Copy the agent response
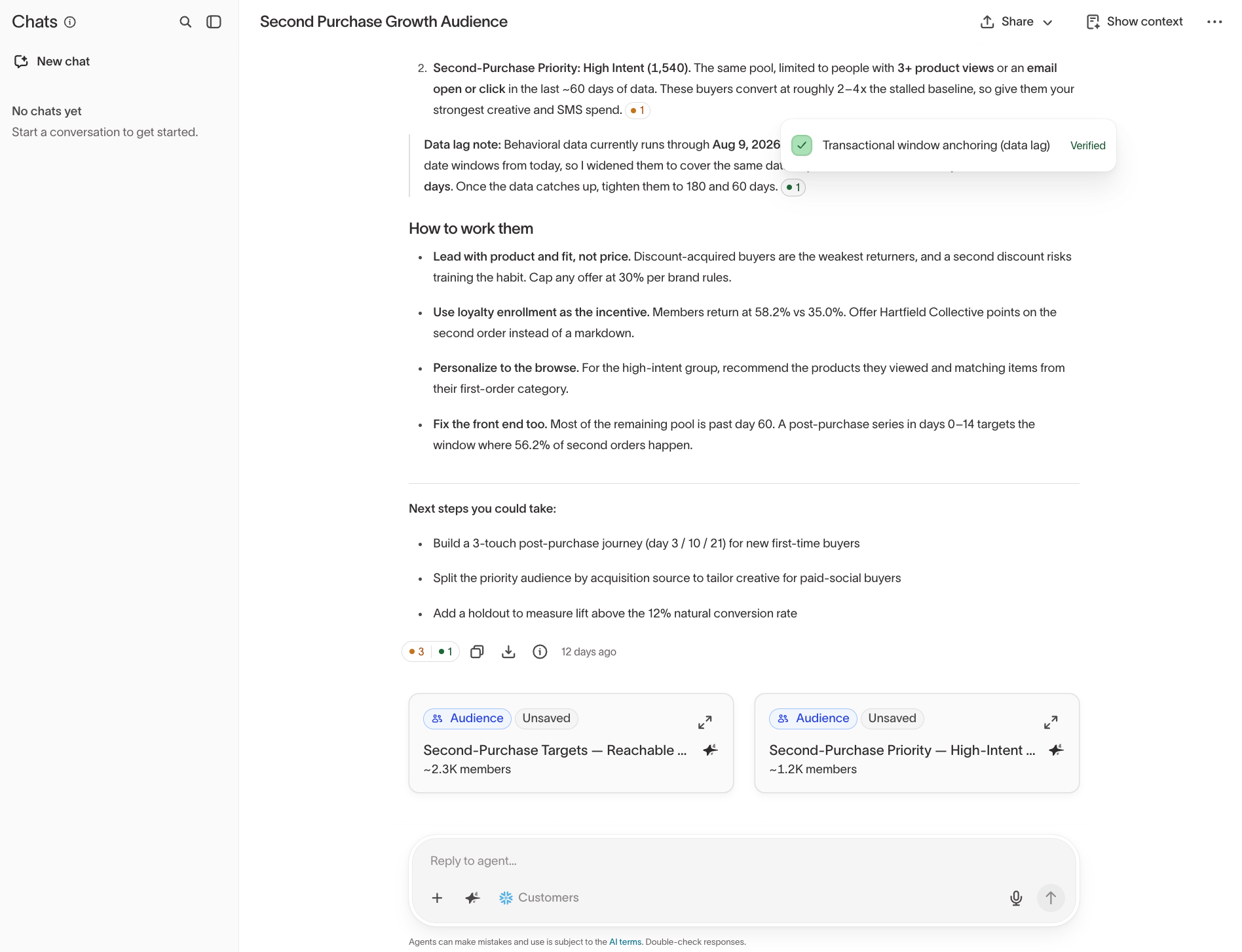 tap(478, 651)
